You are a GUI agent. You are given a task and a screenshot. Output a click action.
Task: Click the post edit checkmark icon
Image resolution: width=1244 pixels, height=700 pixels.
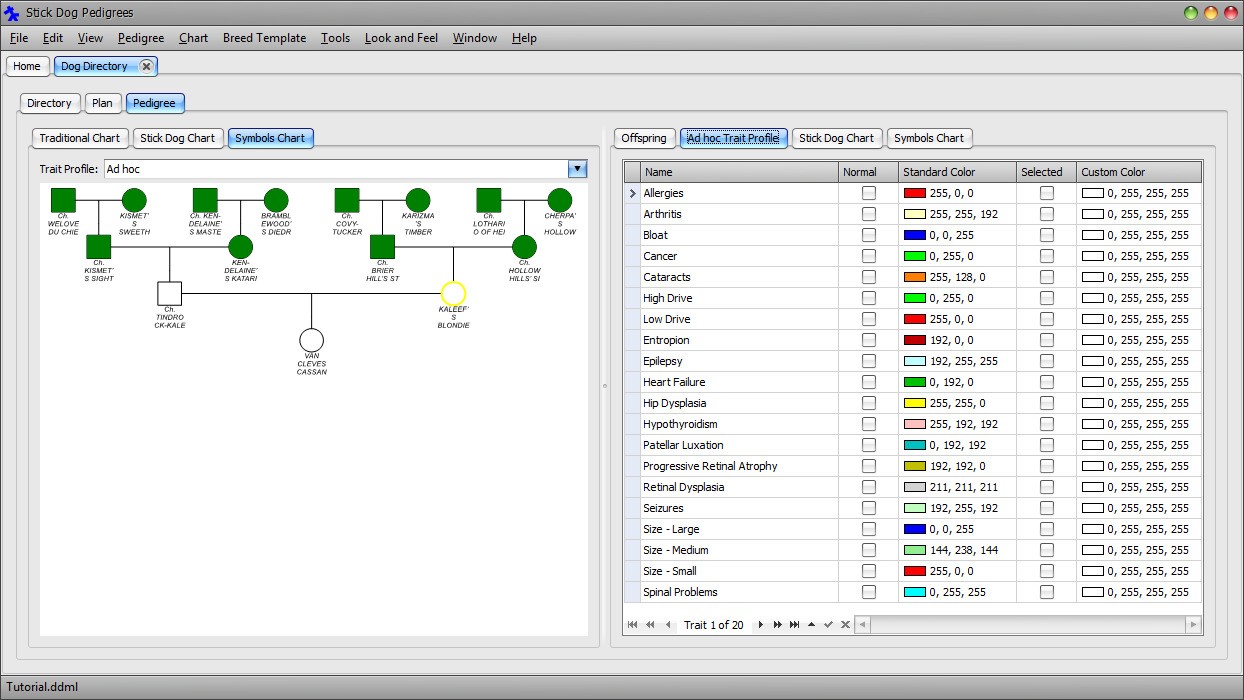(x=828, y=625)
